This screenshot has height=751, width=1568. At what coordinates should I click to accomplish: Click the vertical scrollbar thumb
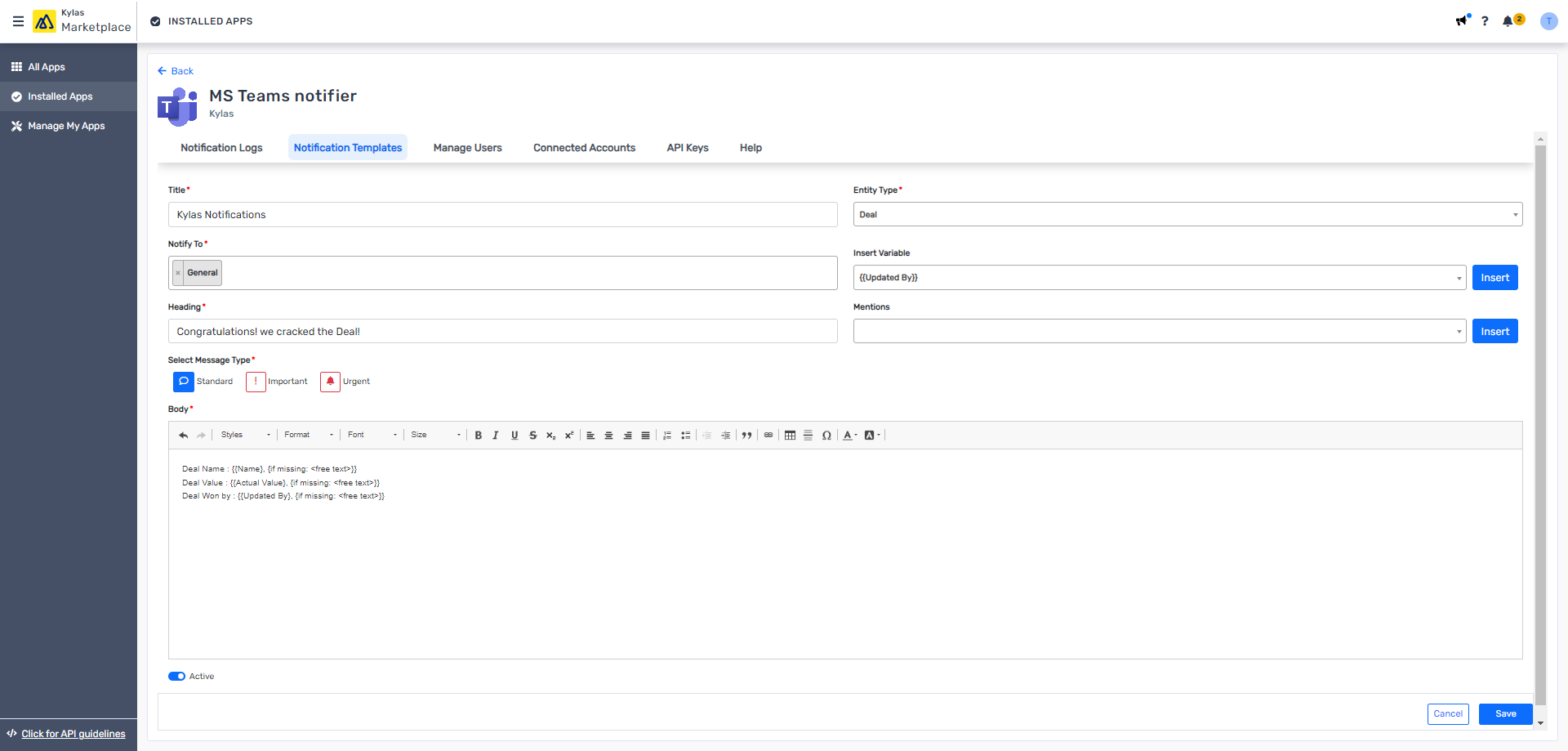[1540, 425]
